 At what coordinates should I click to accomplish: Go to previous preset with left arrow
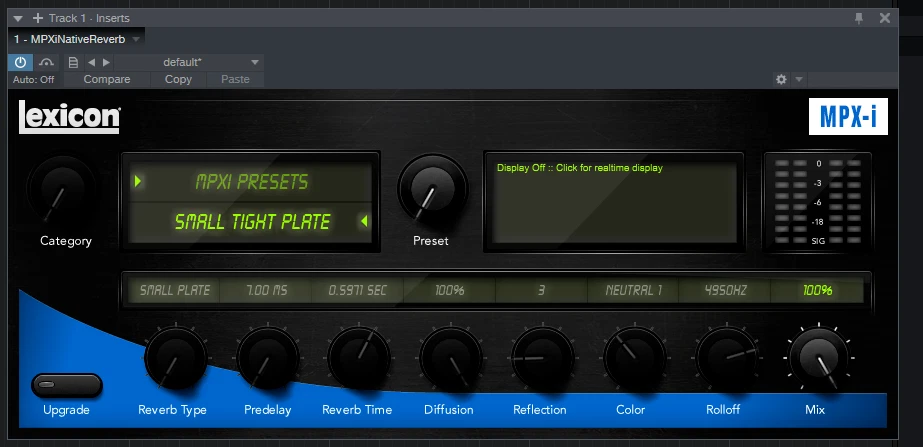[91, 62]
